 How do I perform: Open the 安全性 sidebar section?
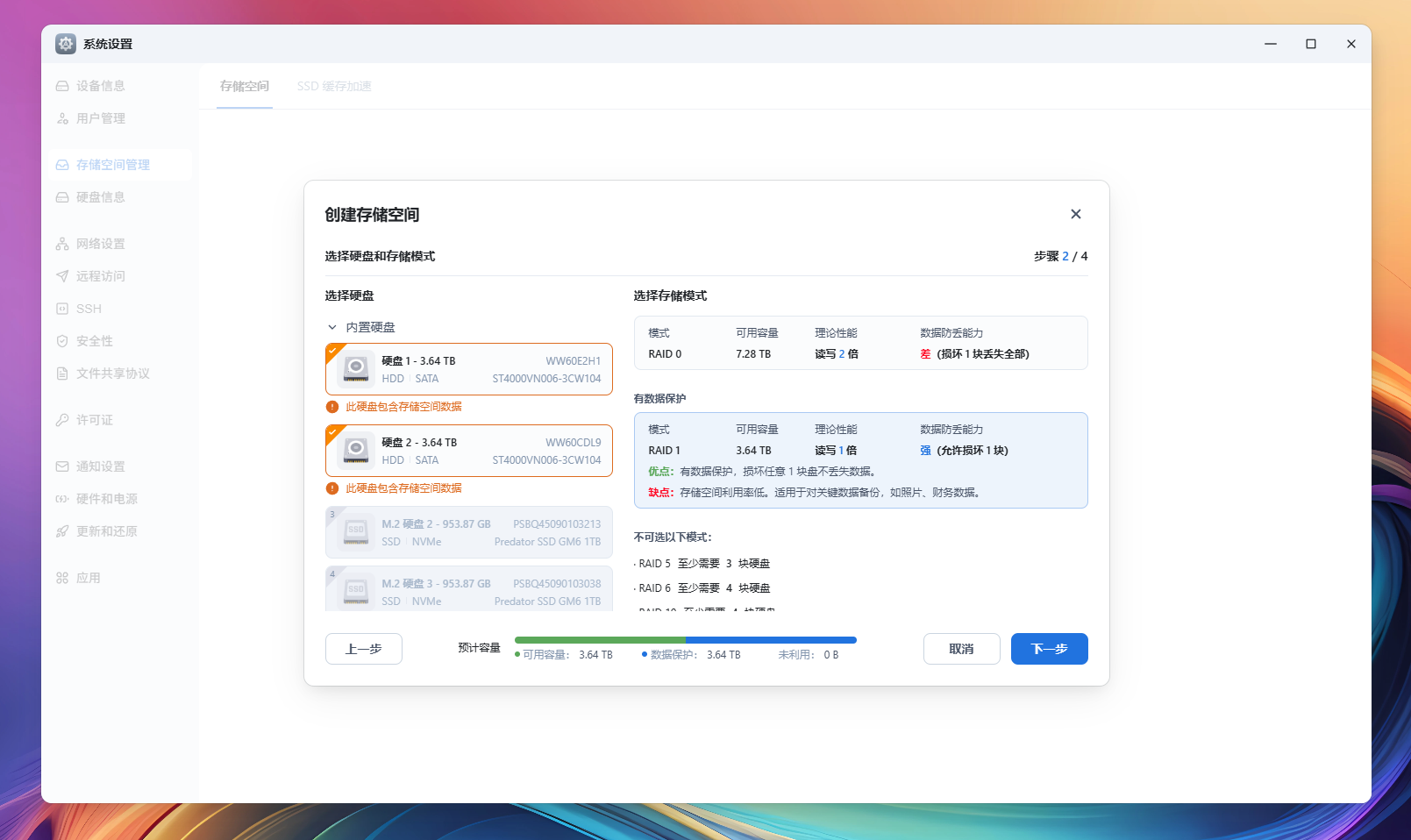click(91, 340)
